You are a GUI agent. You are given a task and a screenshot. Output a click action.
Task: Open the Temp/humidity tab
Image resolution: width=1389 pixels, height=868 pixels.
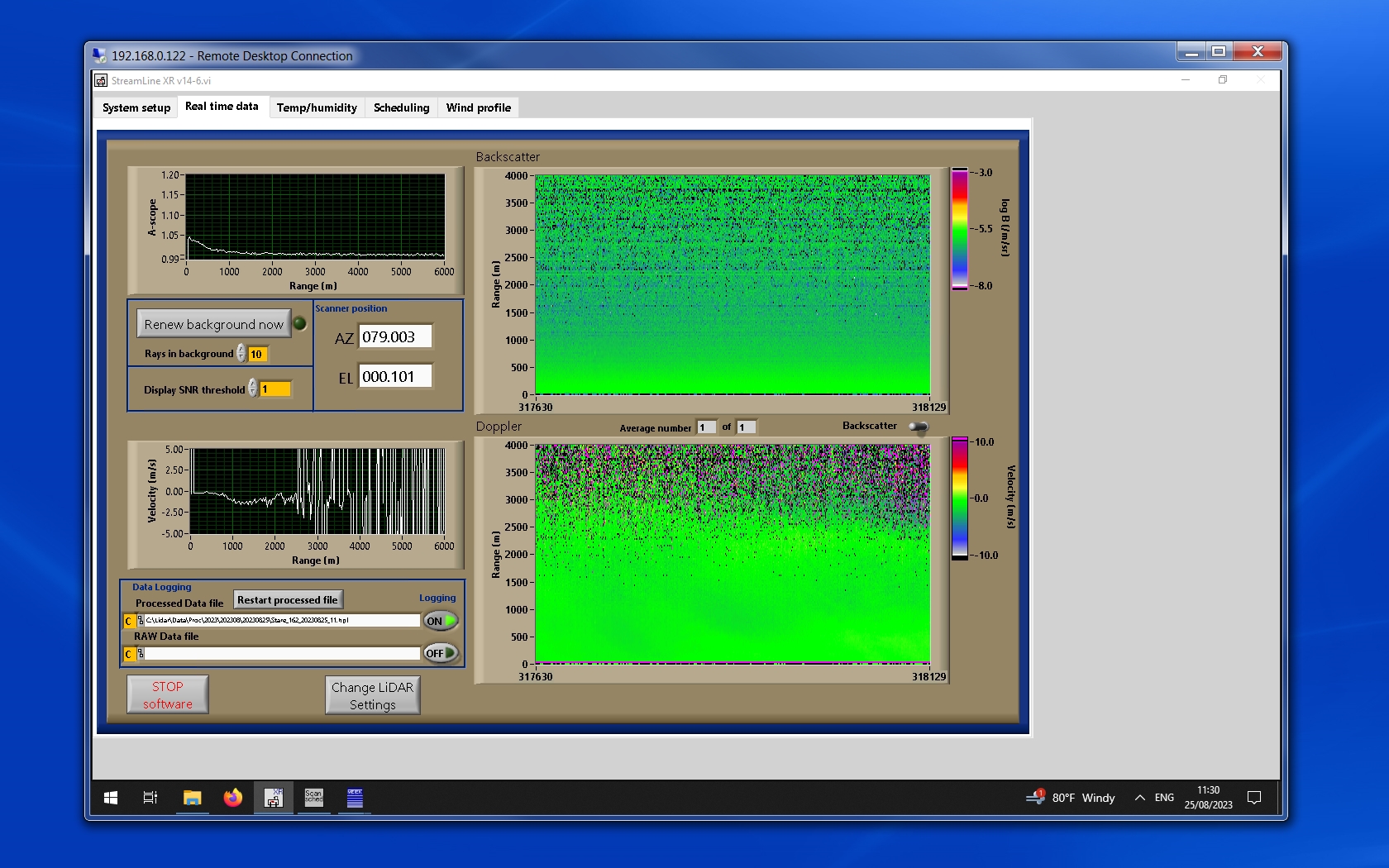[x=317, y=107]
